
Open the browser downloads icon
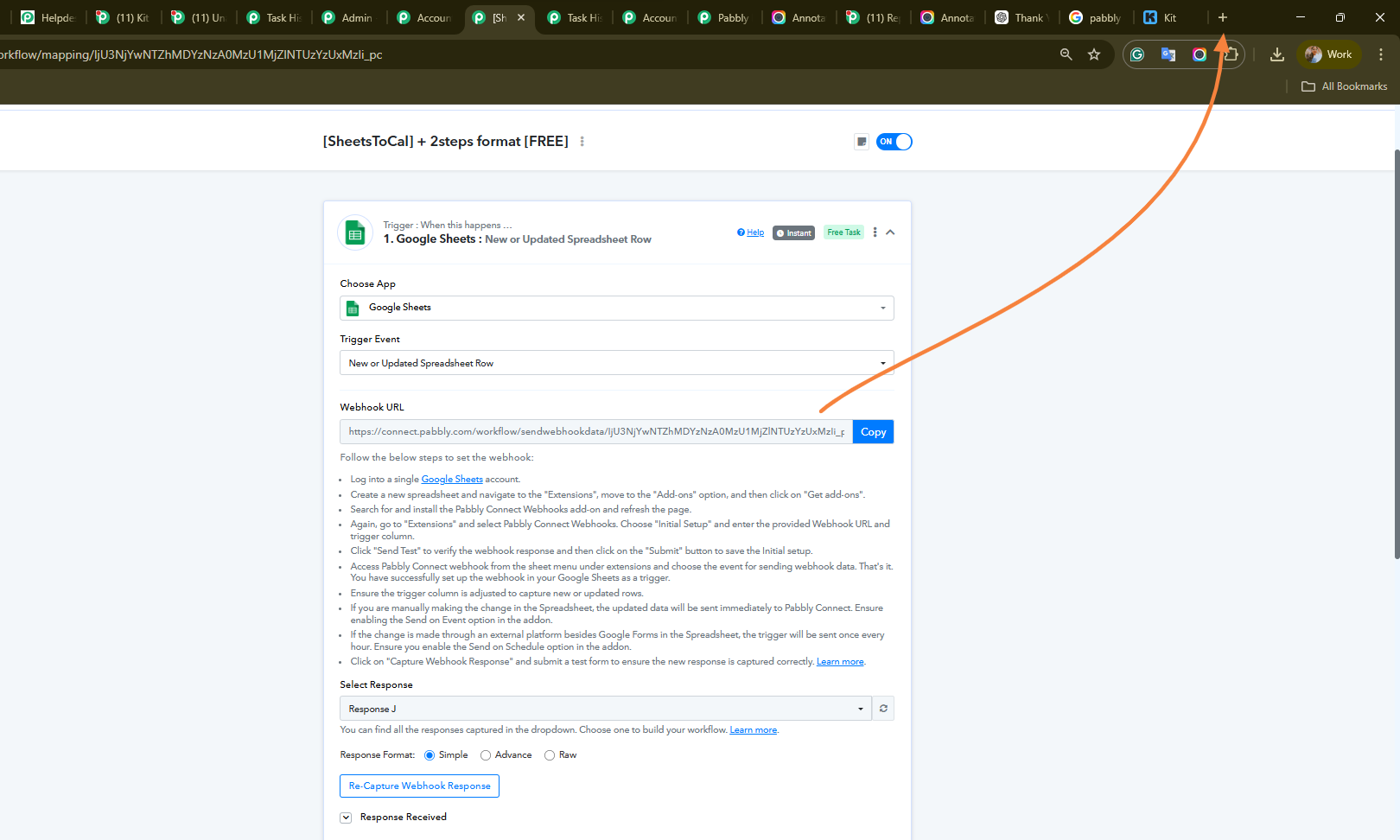point(1276,54)
